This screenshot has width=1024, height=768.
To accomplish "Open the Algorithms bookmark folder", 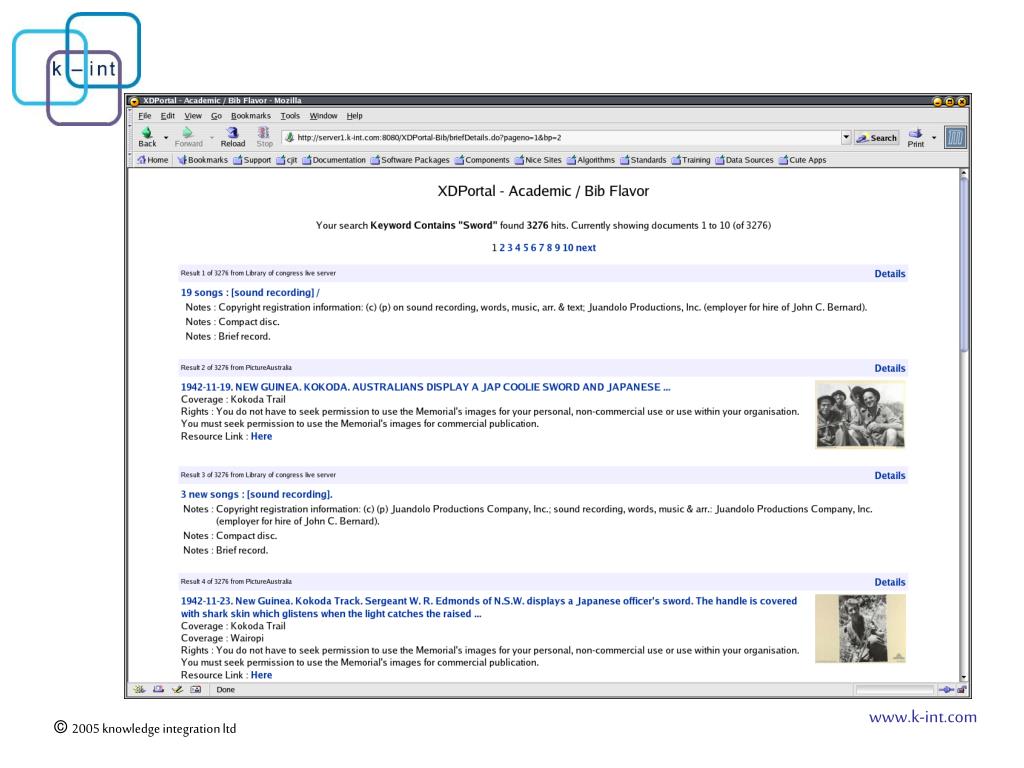I will click(x=591, y=160).
